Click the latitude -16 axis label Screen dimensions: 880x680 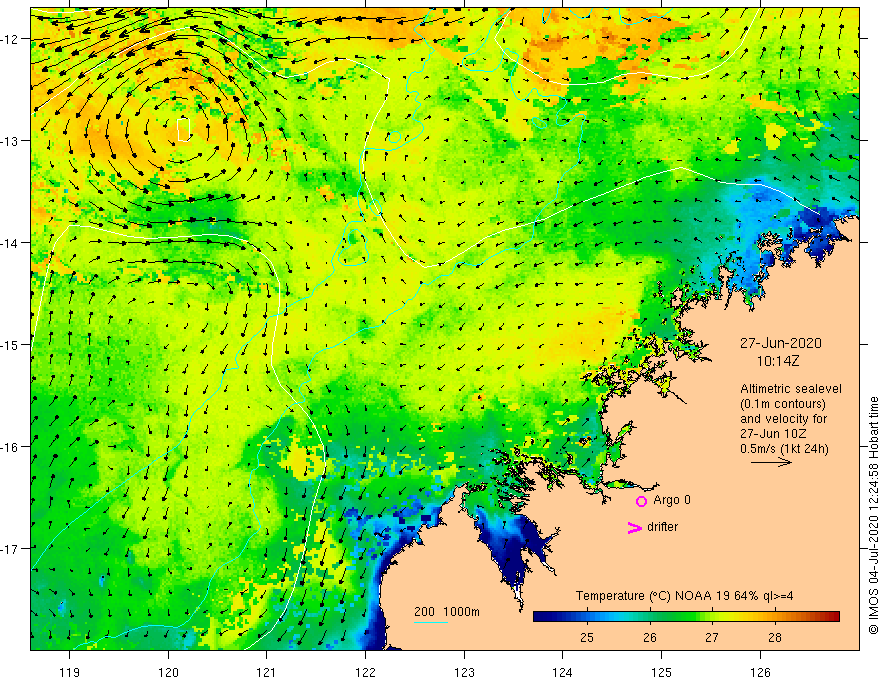click(x=10, y=447)
